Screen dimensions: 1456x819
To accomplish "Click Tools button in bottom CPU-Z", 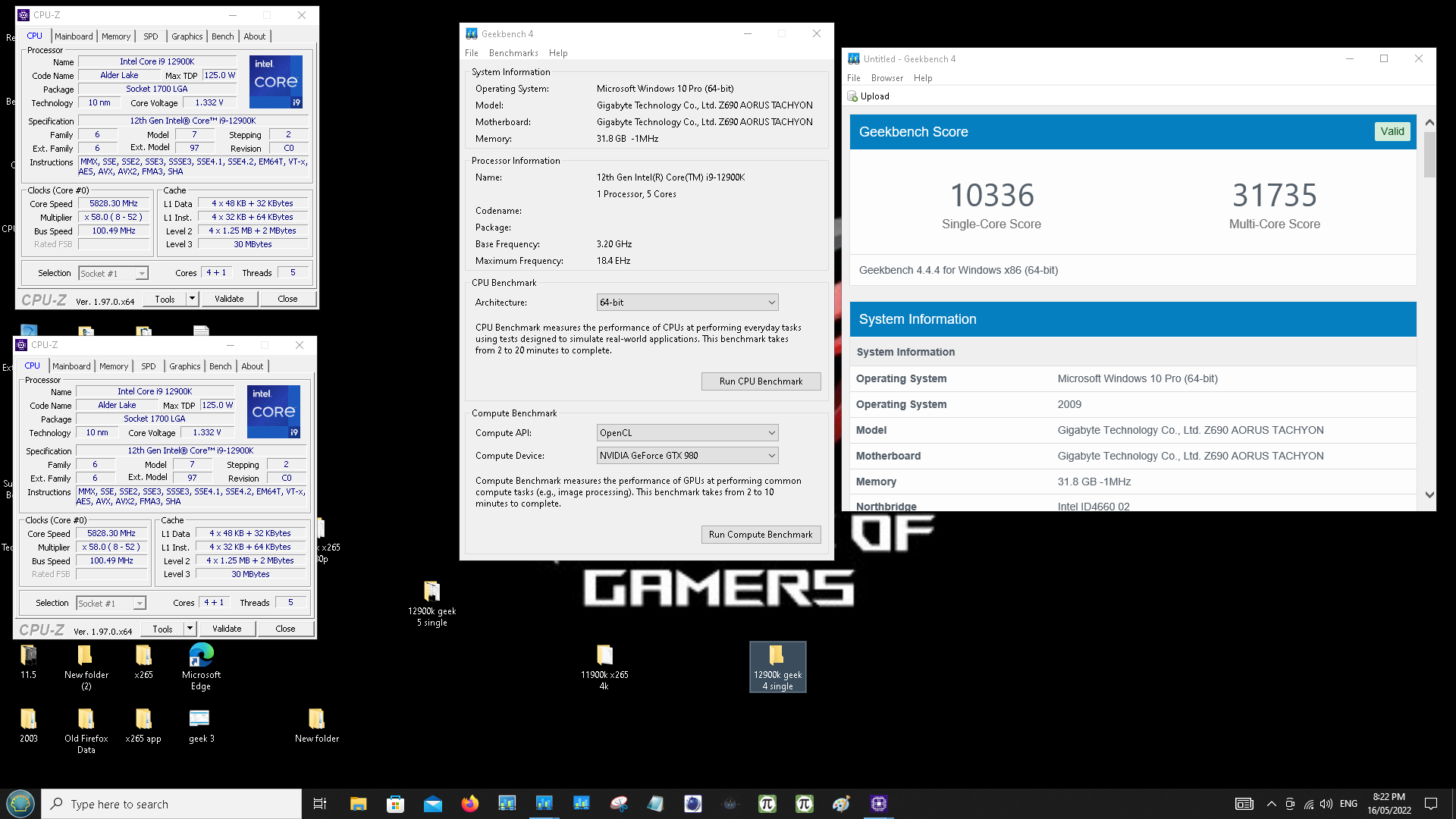I will (162, 629).
